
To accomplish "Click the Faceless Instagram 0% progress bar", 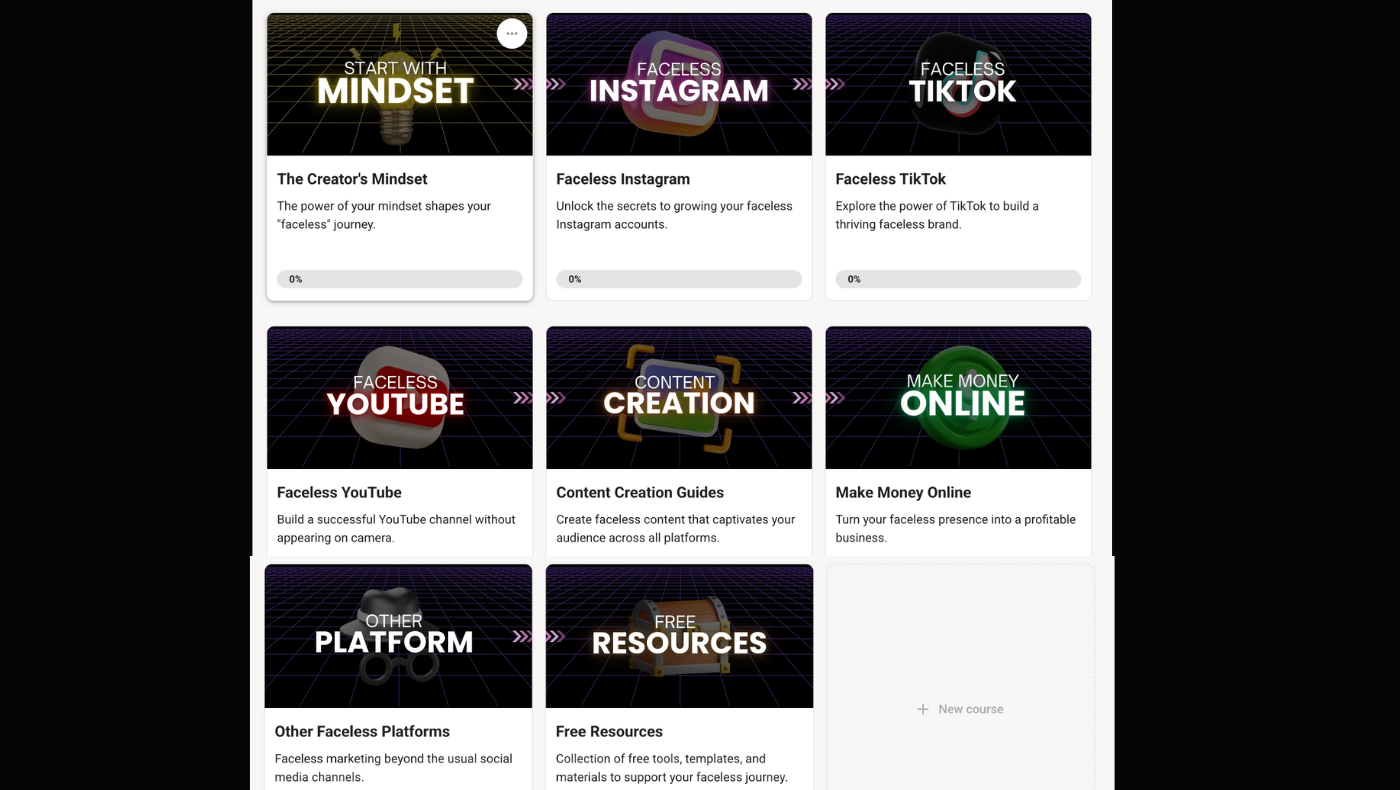I will [678, 279].
